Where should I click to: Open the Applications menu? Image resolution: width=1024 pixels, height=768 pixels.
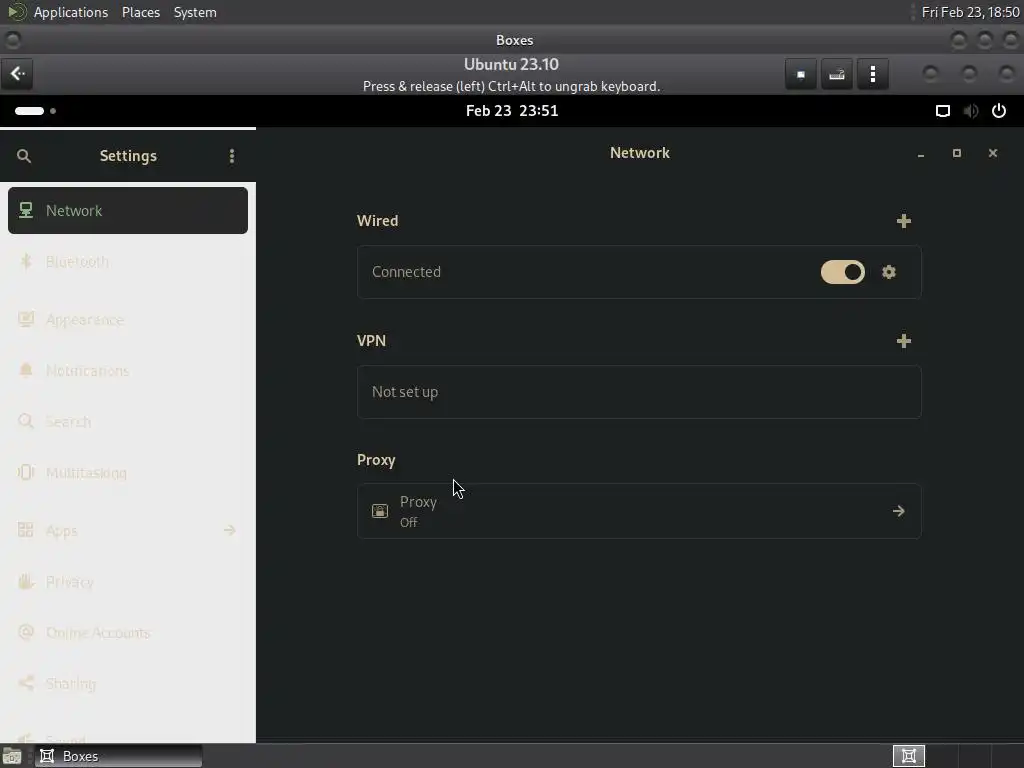click(x=71, y=12)
